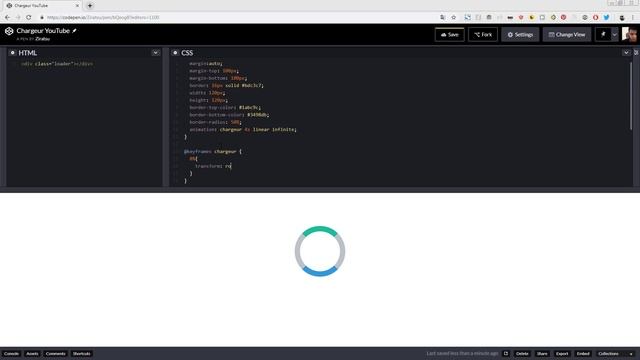Click the browser forward arrow

coord(18,18)
